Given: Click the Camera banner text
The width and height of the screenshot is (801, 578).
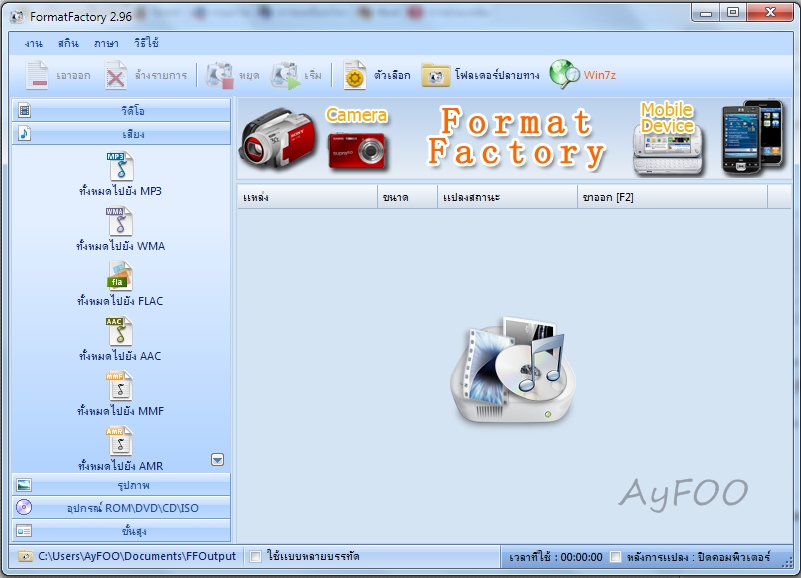Looking at the screenshot, I should coord(357,115).
